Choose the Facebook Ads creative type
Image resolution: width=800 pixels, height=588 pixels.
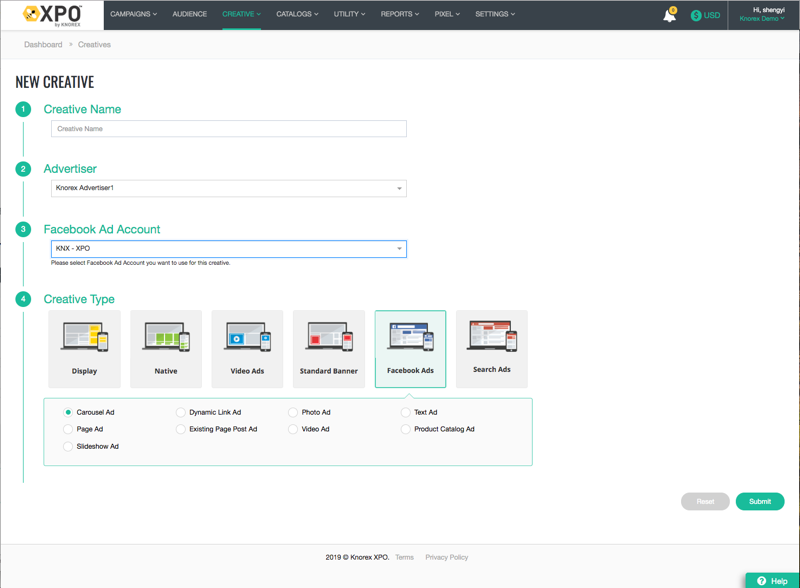(x=410, y=348)
